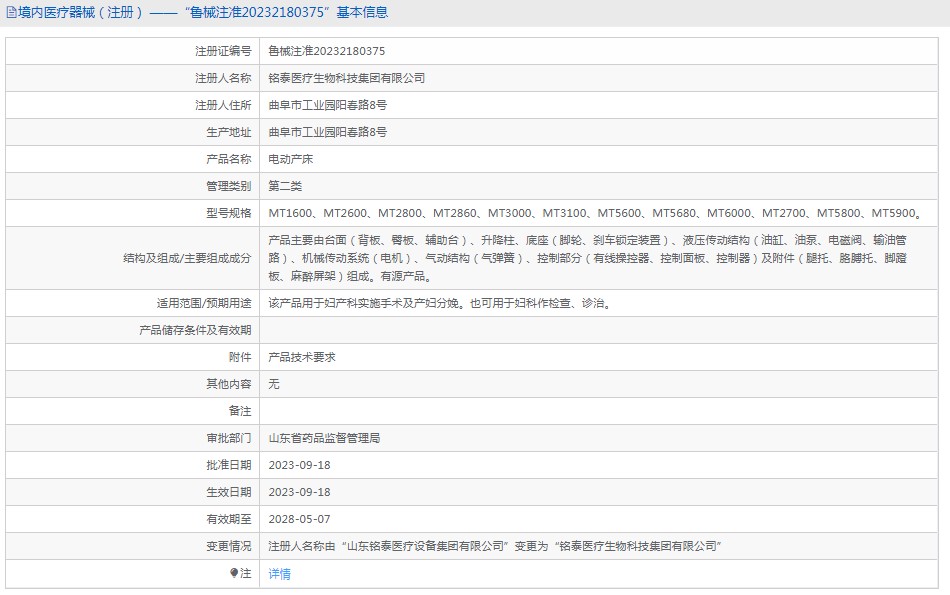Click the 变更情况 row label
The image size is (950, 595).
[x=228, y=546]
